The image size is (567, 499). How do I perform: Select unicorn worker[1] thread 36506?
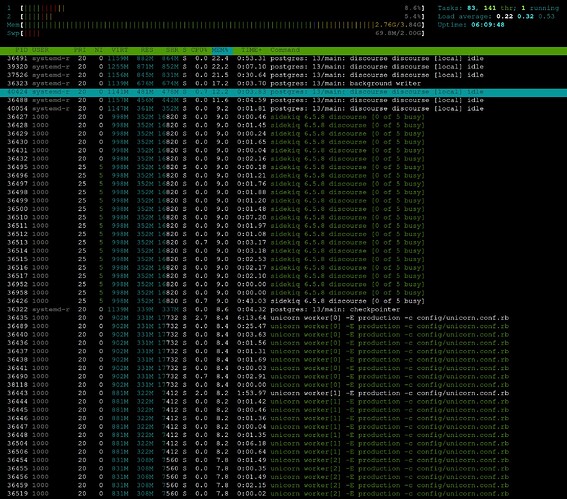tap(284, 452)
